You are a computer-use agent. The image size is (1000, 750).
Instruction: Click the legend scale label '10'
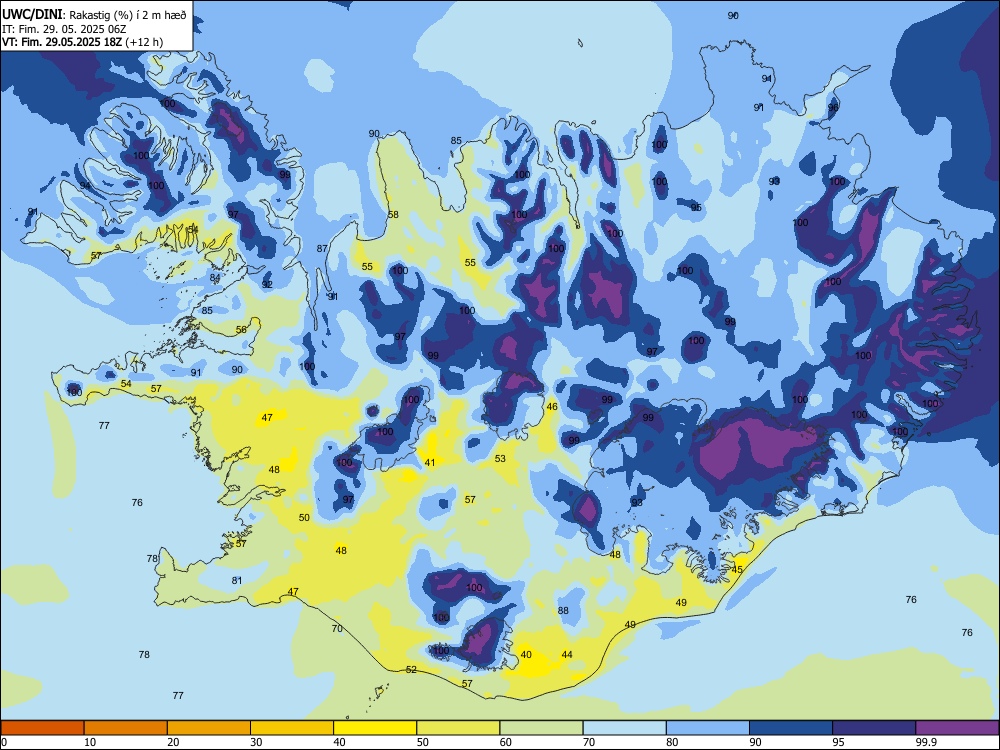(x=90, y=742)
